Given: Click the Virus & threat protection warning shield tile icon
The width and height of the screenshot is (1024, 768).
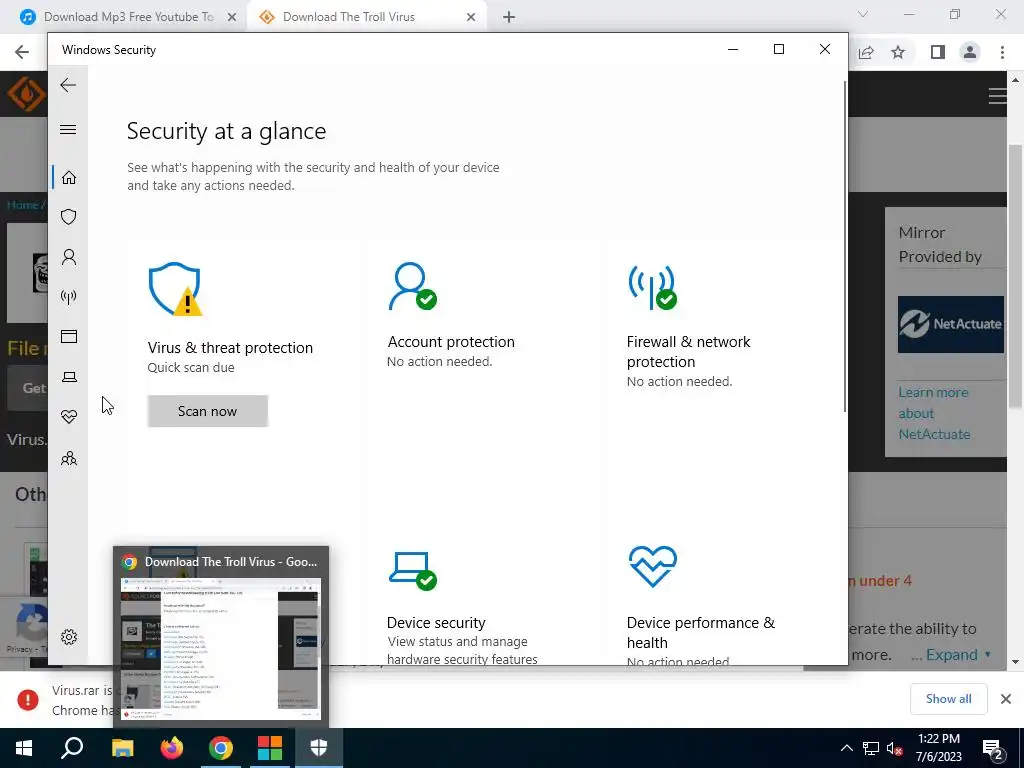Looking at the screenshot, I should click(x=174, y=289).
